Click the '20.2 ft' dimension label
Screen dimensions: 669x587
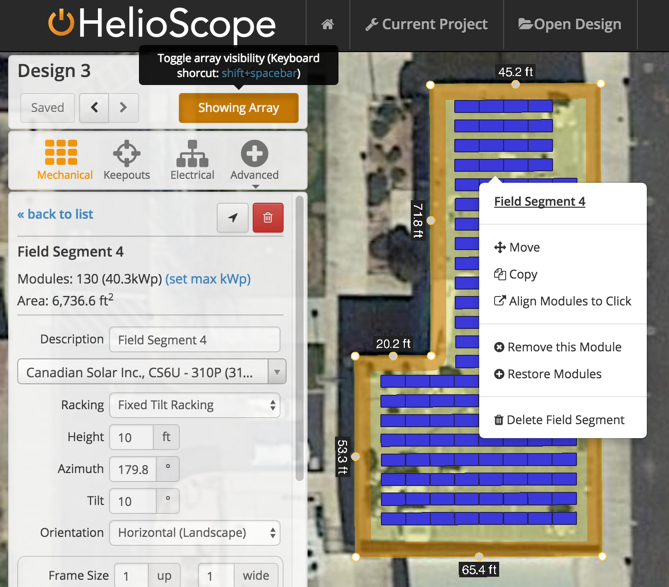pyautogui.click(x=393, y=343)
